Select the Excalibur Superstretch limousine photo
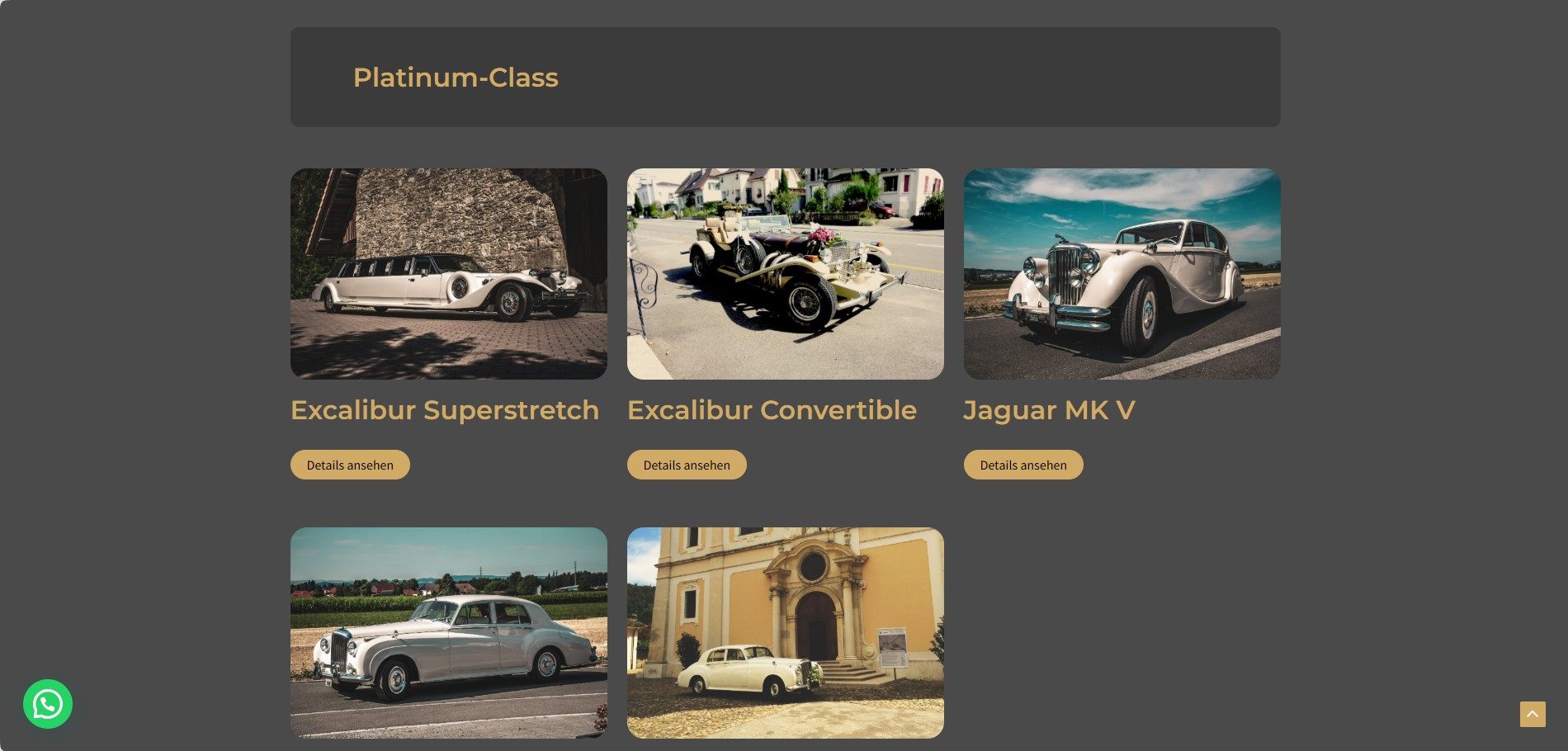The width and height of the screenshot is (1568, 751). [x=449, y=274]
